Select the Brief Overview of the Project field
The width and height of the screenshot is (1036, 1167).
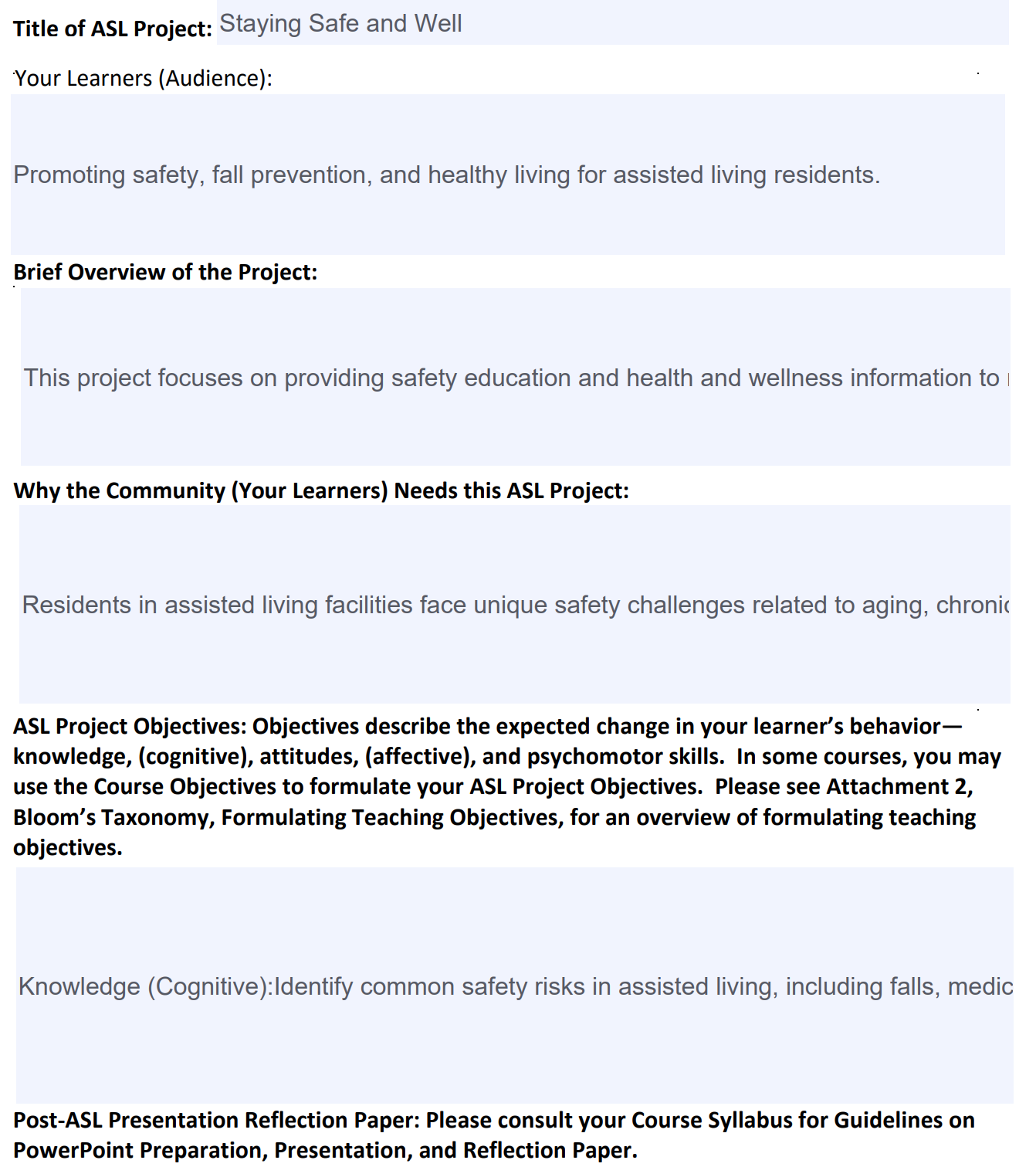click(x=516, y=377)
